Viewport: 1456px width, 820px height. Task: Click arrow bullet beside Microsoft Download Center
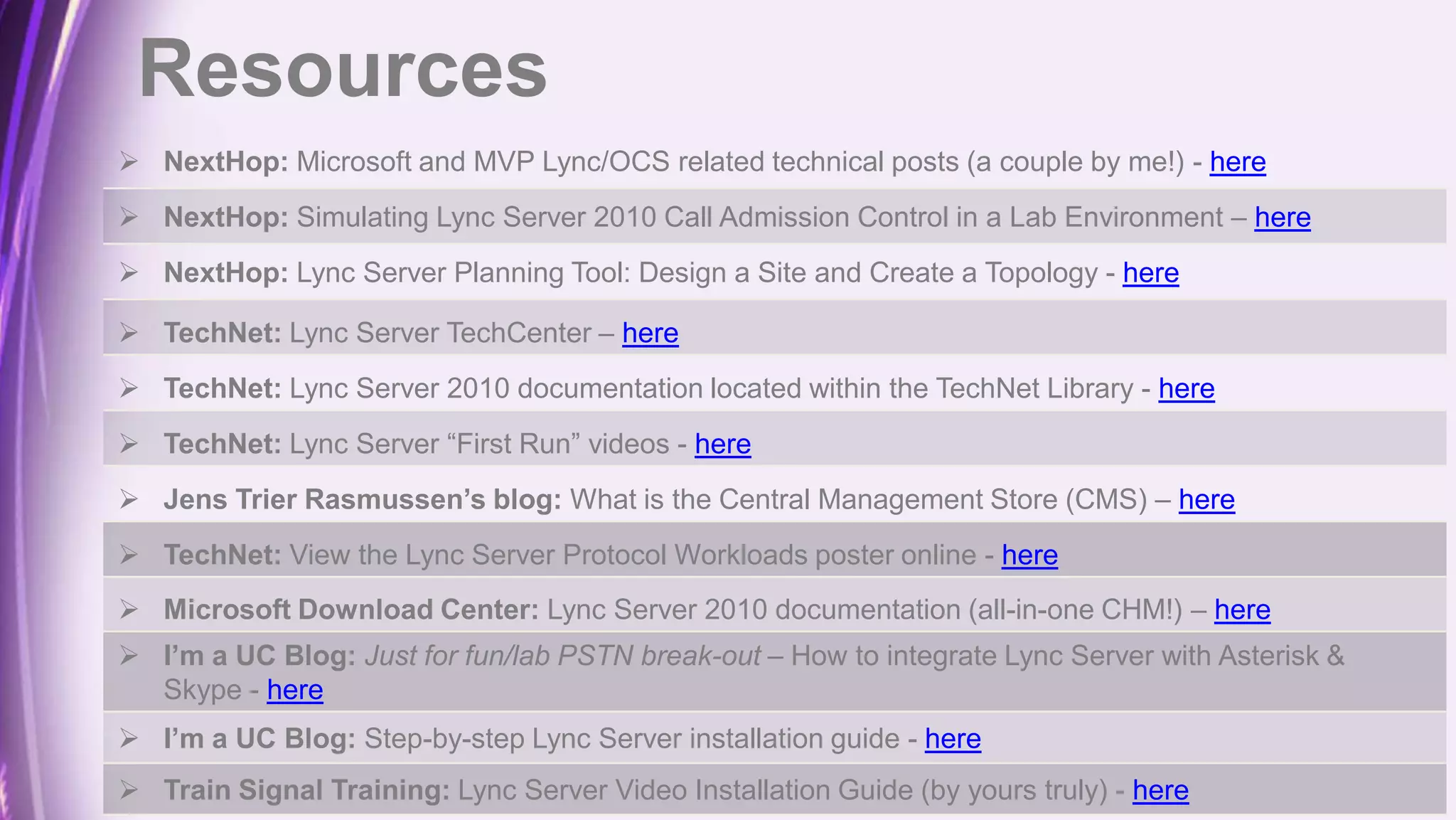129,609
